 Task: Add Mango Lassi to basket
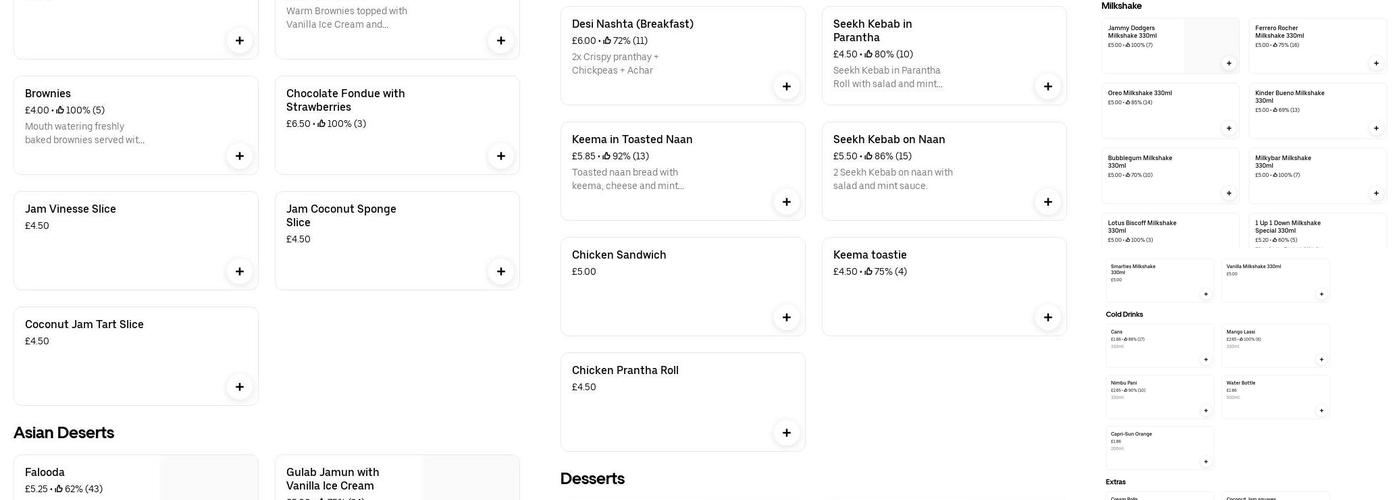[1321, 359]
